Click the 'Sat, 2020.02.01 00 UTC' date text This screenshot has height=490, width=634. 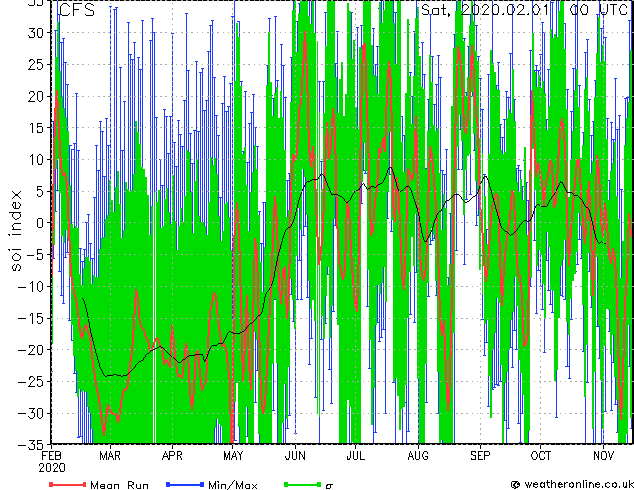point(524,9)
